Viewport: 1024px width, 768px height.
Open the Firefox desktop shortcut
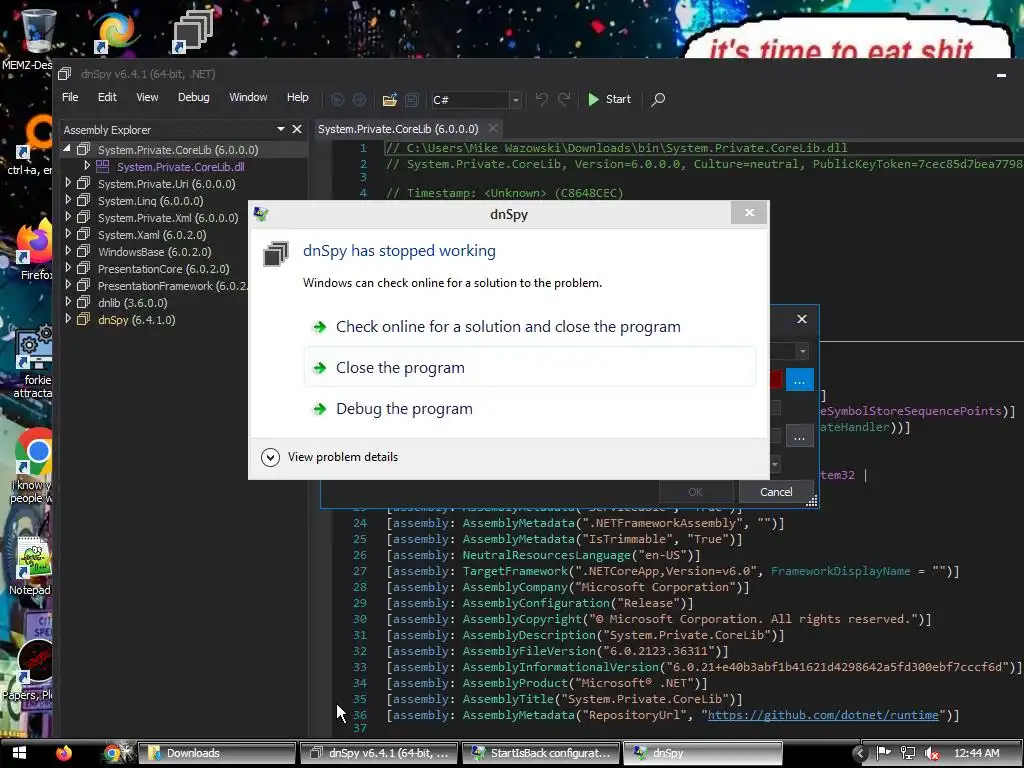click(35, 243)
